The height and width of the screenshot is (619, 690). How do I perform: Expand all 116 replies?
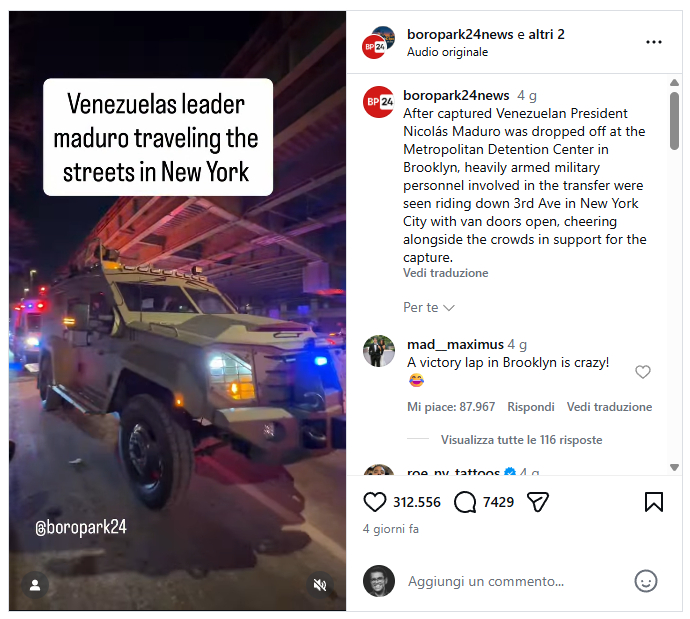coord(521,440)
